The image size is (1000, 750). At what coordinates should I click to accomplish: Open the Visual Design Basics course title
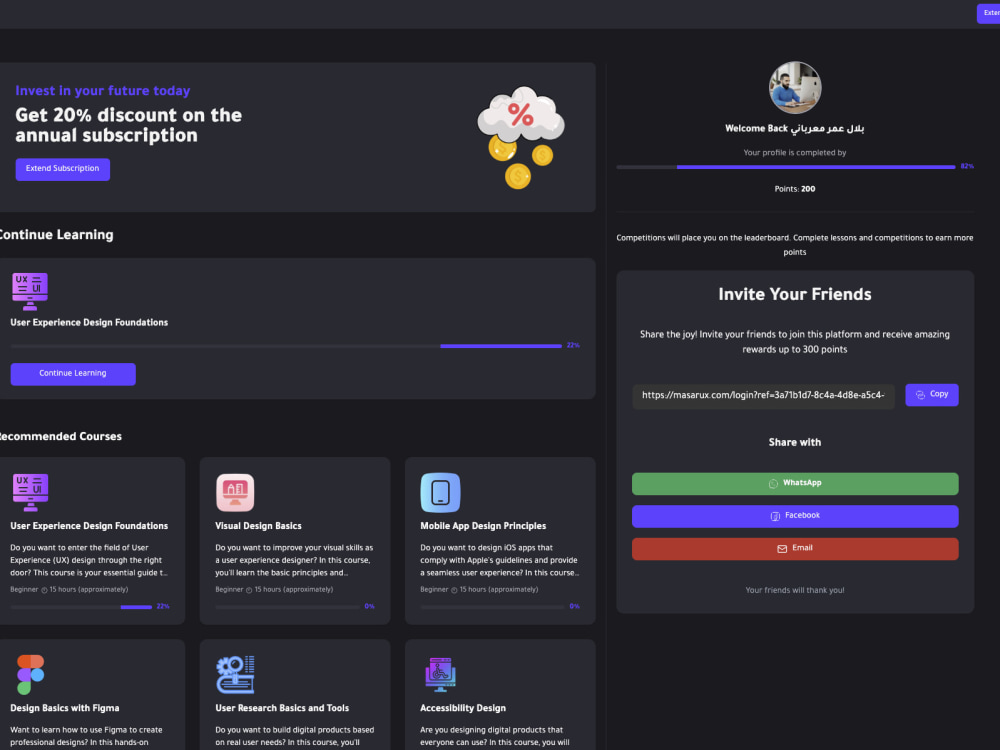258,526
